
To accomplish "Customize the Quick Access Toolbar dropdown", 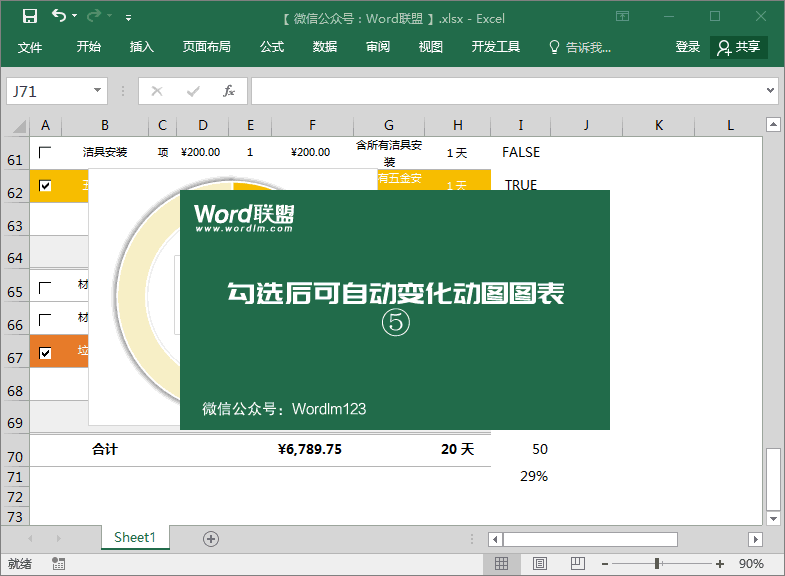I will point(129,18).
